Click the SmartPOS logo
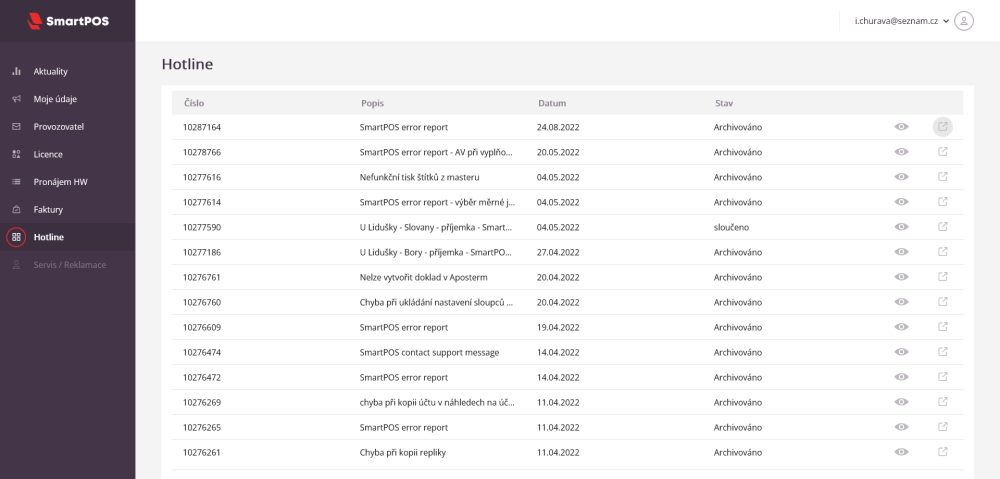1000x479 pixels. click(x=68, y=20)
